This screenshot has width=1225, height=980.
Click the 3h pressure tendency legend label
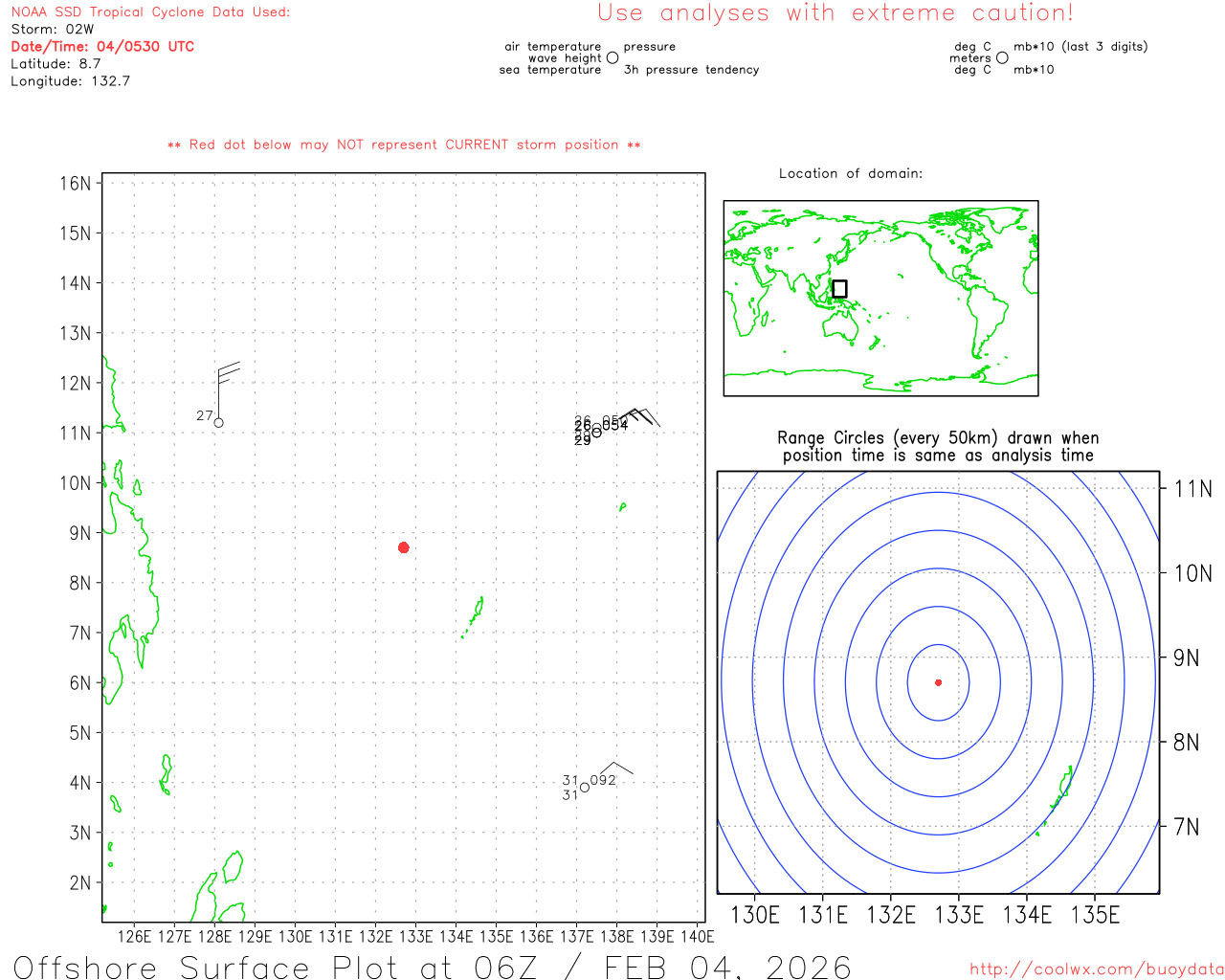coord(691,70)
